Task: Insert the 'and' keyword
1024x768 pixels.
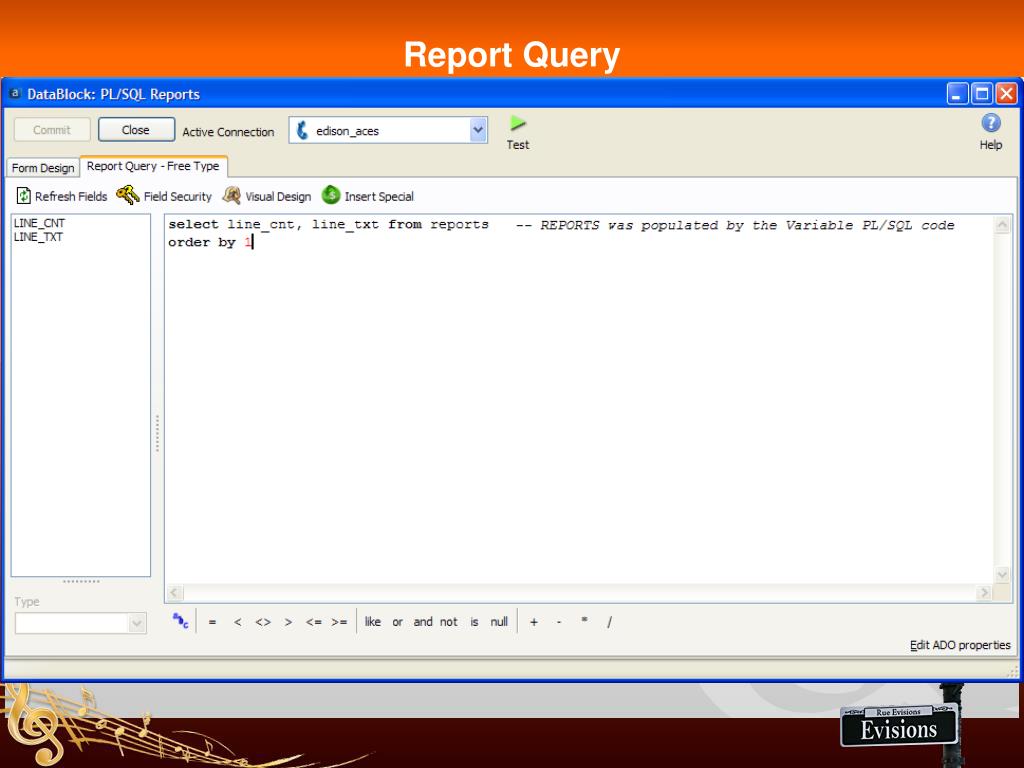Action: point(423,622)
